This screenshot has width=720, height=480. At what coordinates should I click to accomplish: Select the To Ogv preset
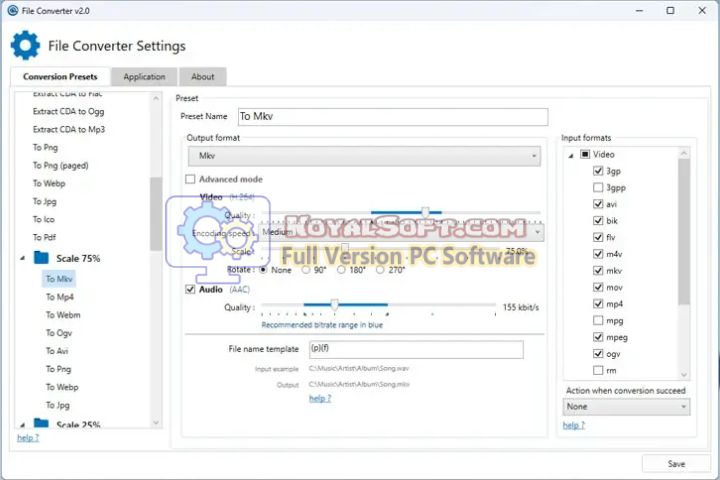(x=59, y=333)
